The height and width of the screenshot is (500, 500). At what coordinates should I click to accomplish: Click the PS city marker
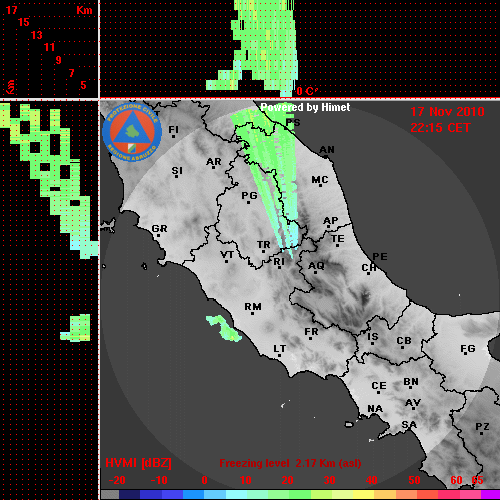(293, 123)
